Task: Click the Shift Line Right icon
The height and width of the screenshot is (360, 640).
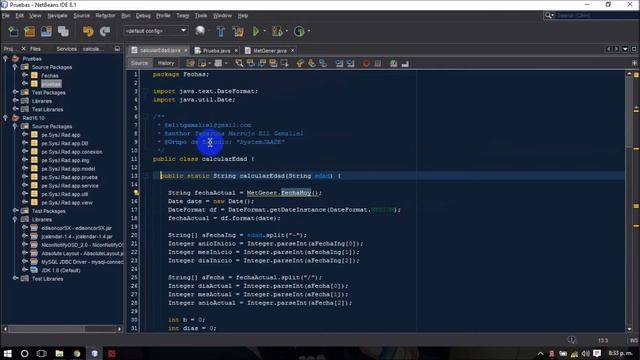Action: 350,63
